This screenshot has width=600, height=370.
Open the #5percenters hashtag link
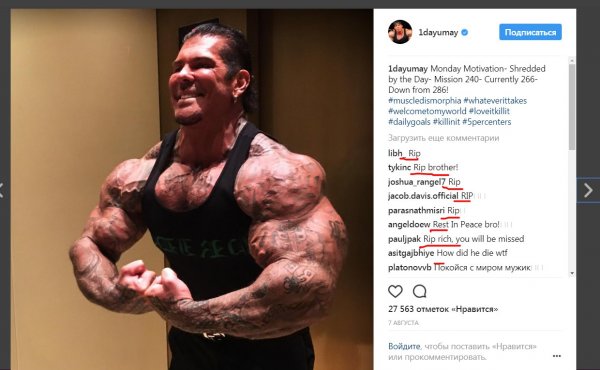coord(486,122)
